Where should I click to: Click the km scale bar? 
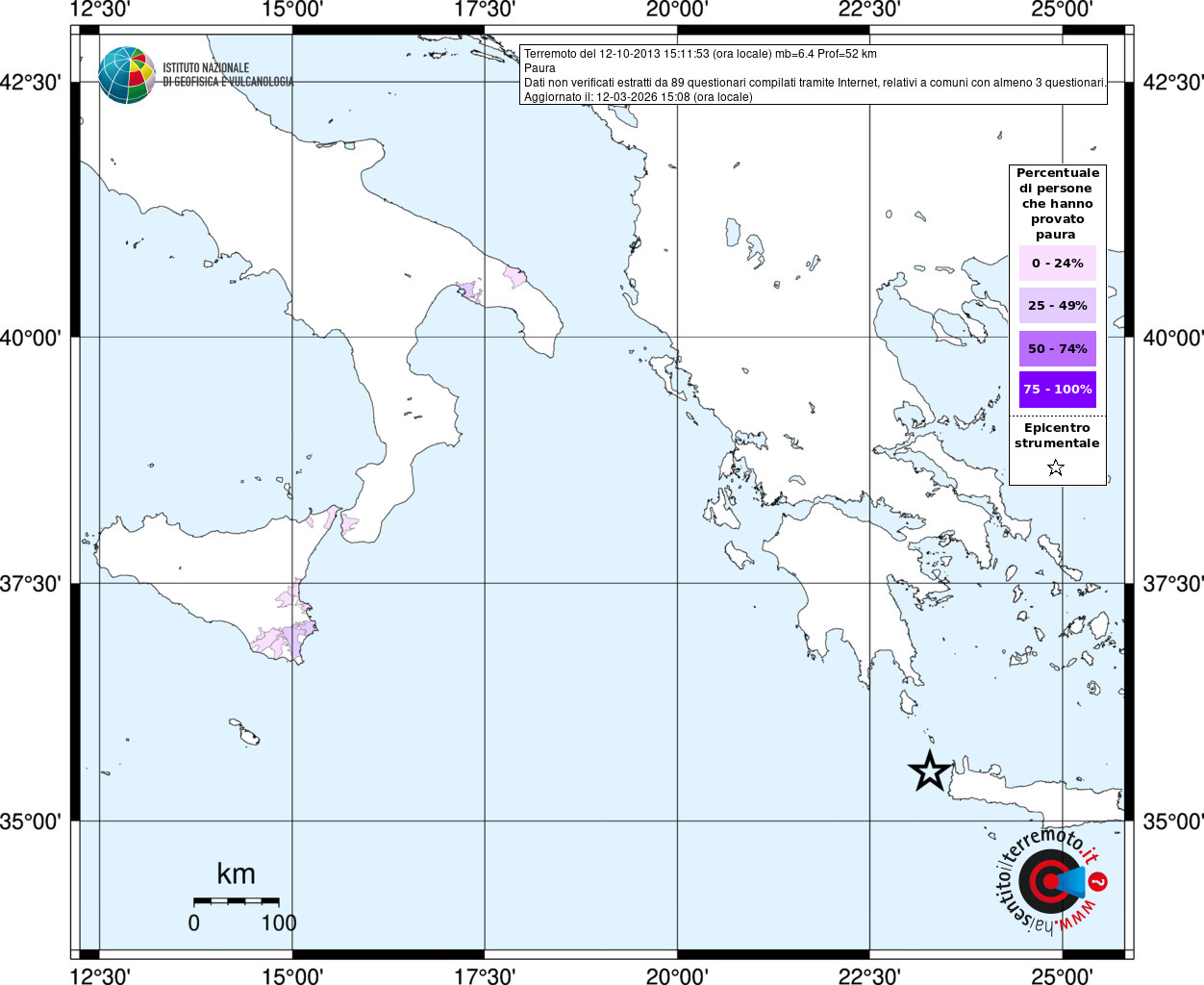click(x=237, y=901)
